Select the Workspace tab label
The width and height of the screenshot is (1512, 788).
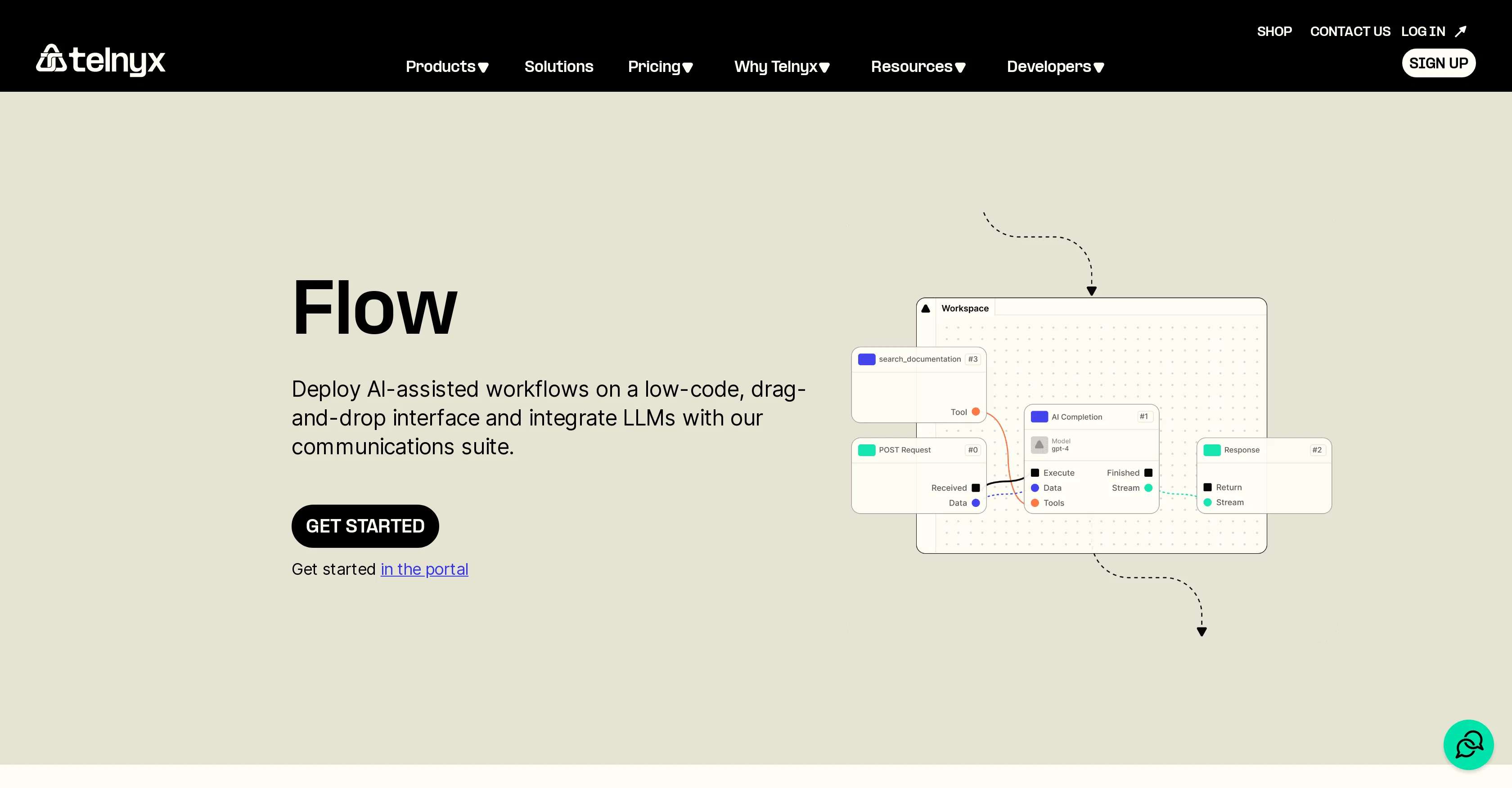tap(965, 309)
